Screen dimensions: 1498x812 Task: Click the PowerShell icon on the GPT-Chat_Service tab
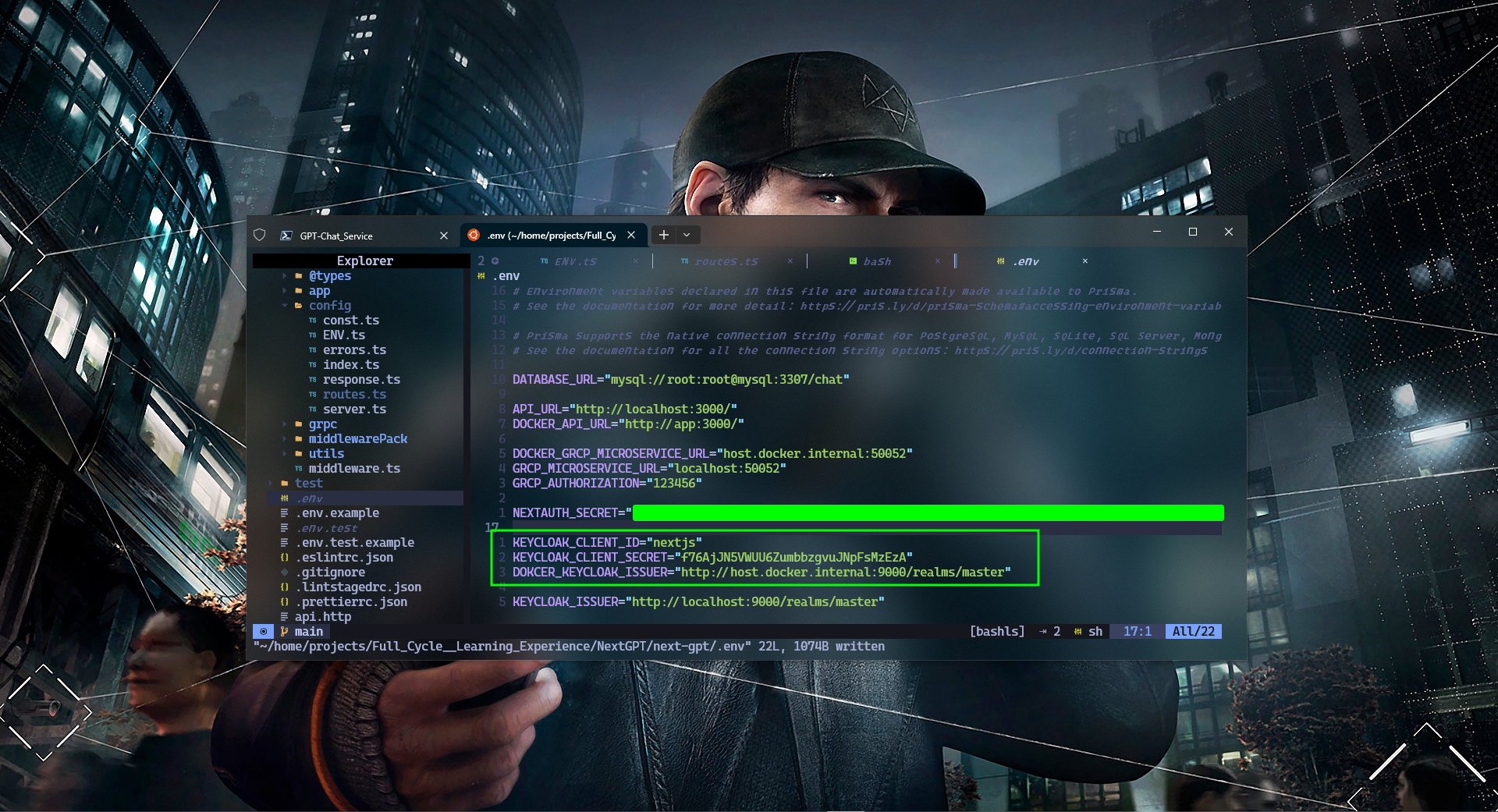click(286, 236)
